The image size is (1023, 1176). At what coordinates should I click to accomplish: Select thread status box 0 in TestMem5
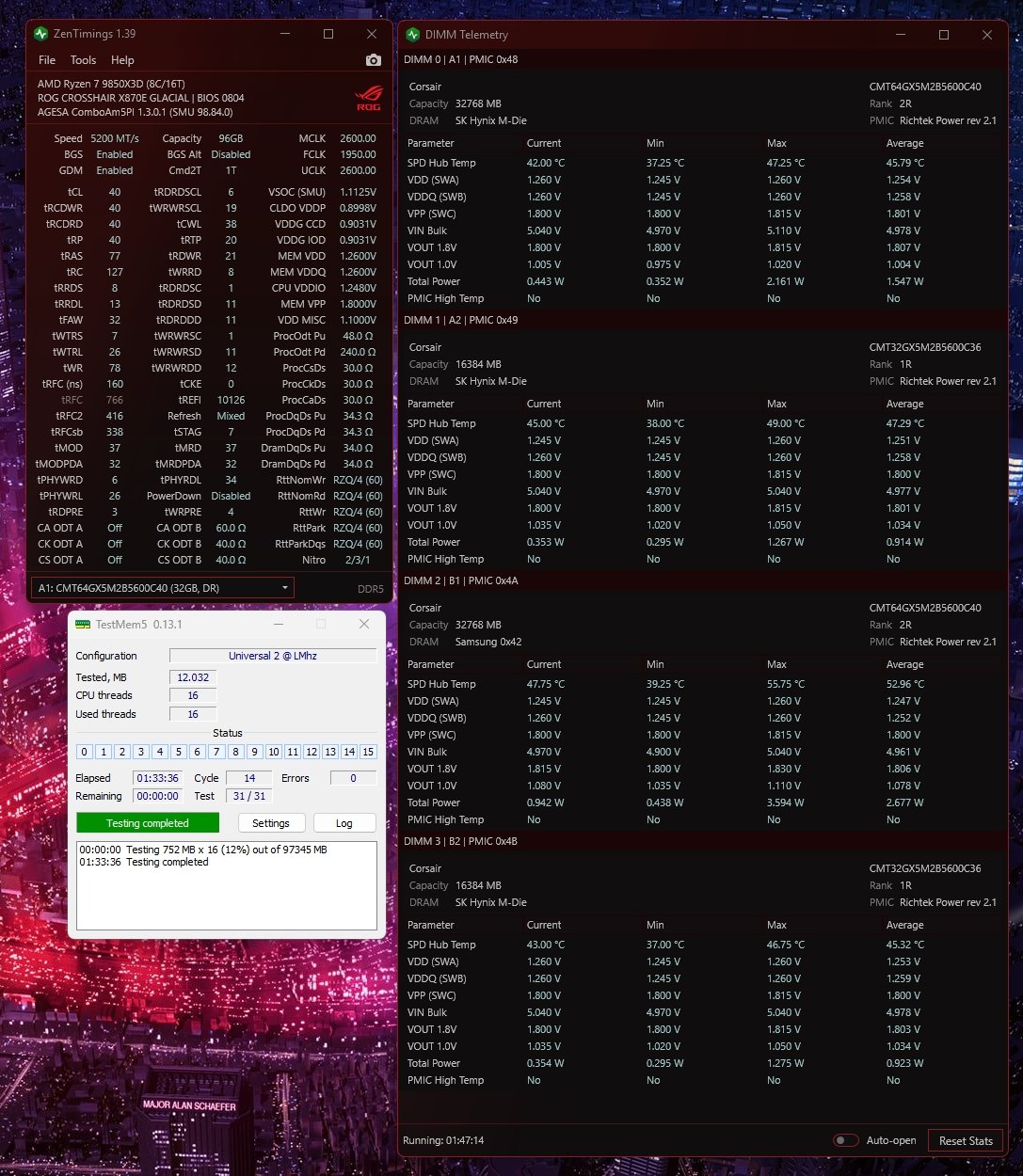85,752
